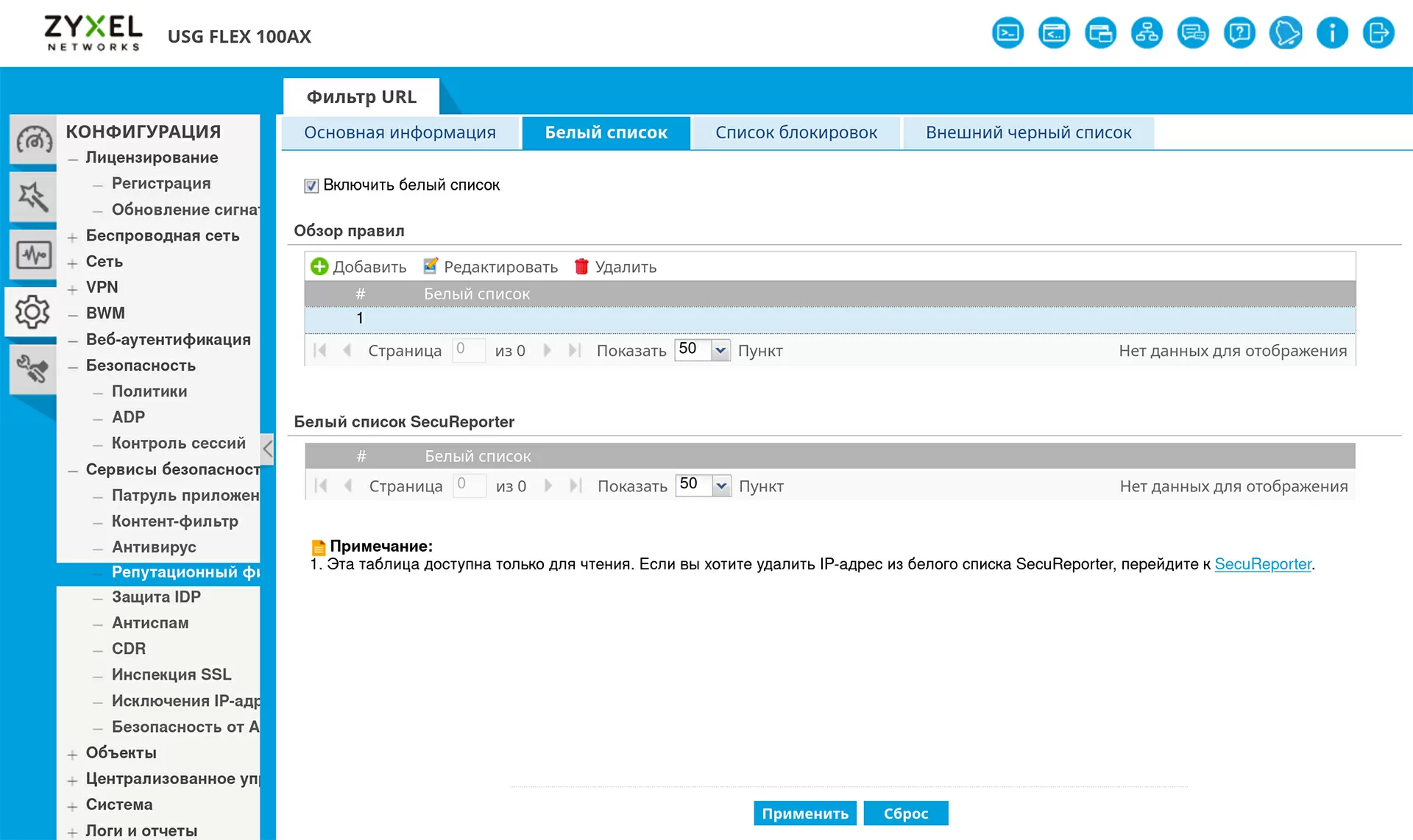Viewport: 1413px width, 840px height.
Task: Expand the VPN tree node
Action: point(72,289)
